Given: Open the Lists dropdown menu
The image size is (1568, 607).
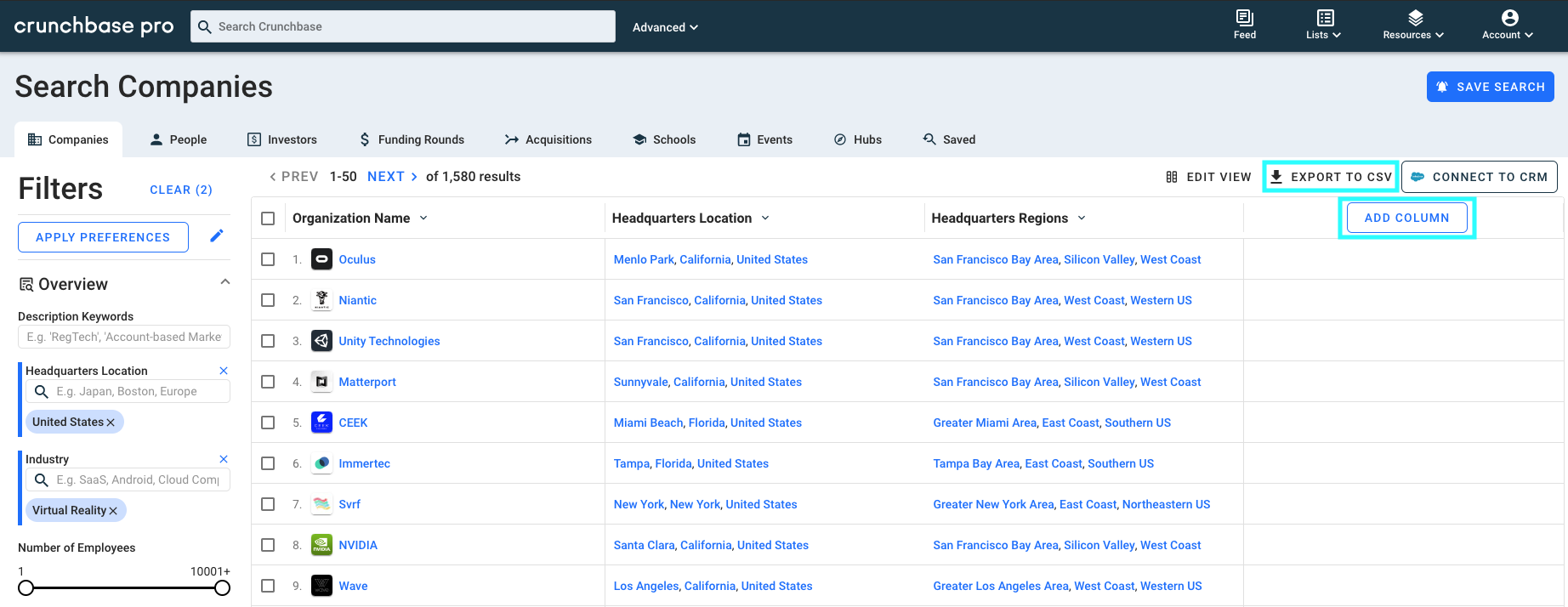Looking at the screenshot, I should pyautogui.click(x=1324, y=35).
